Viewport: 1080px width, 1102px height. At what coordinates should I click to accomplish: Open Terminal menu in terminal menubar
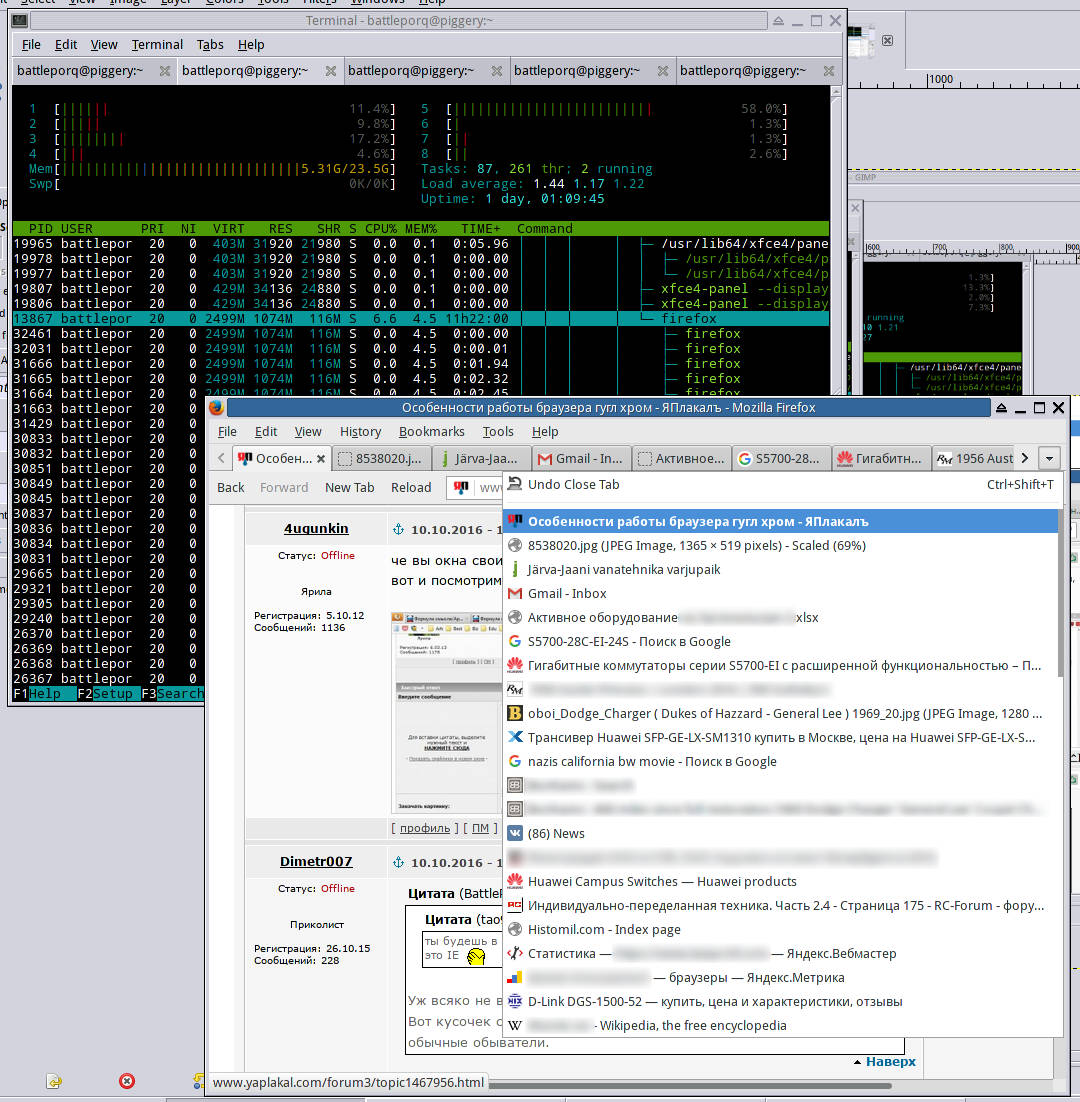pyautogui.click(x=157, y=45)
